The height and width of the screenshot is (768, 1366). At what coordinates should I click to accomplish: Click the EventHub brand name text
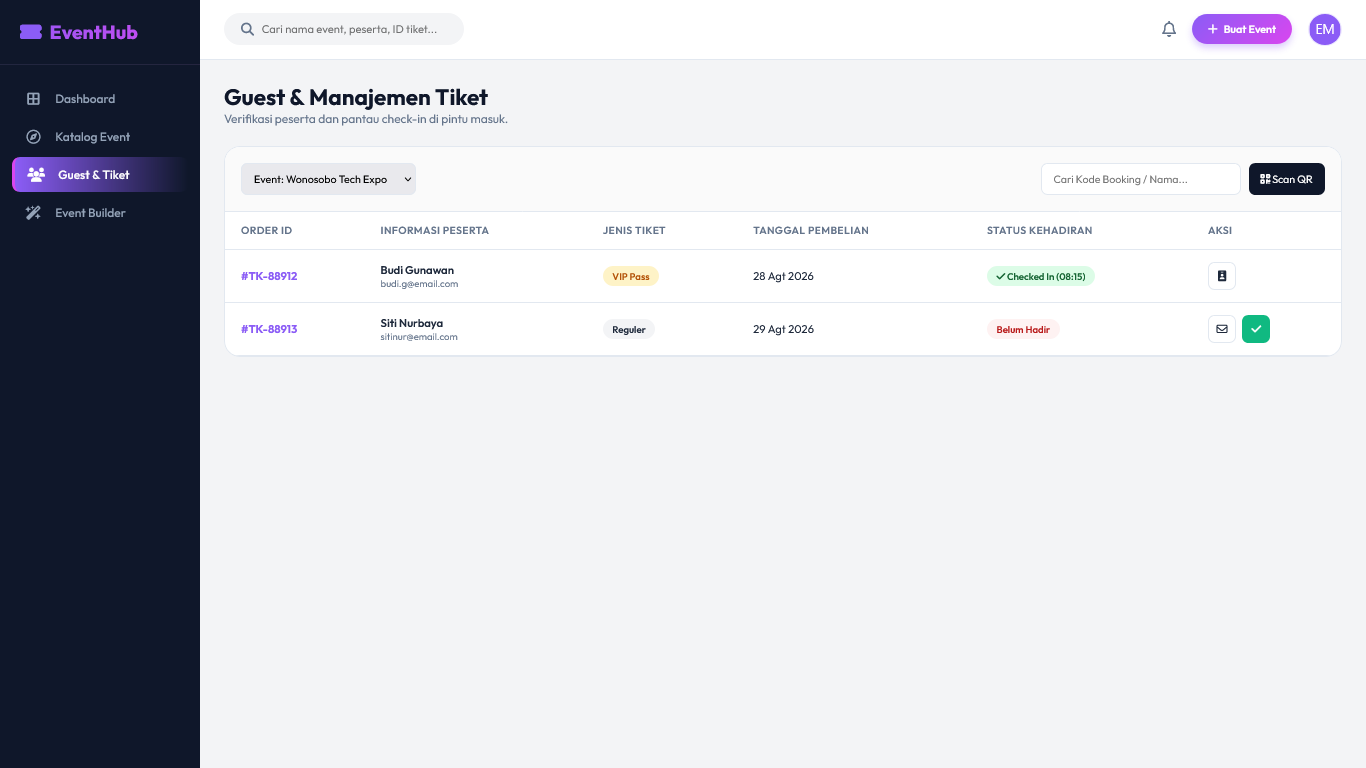click(94, 32)
